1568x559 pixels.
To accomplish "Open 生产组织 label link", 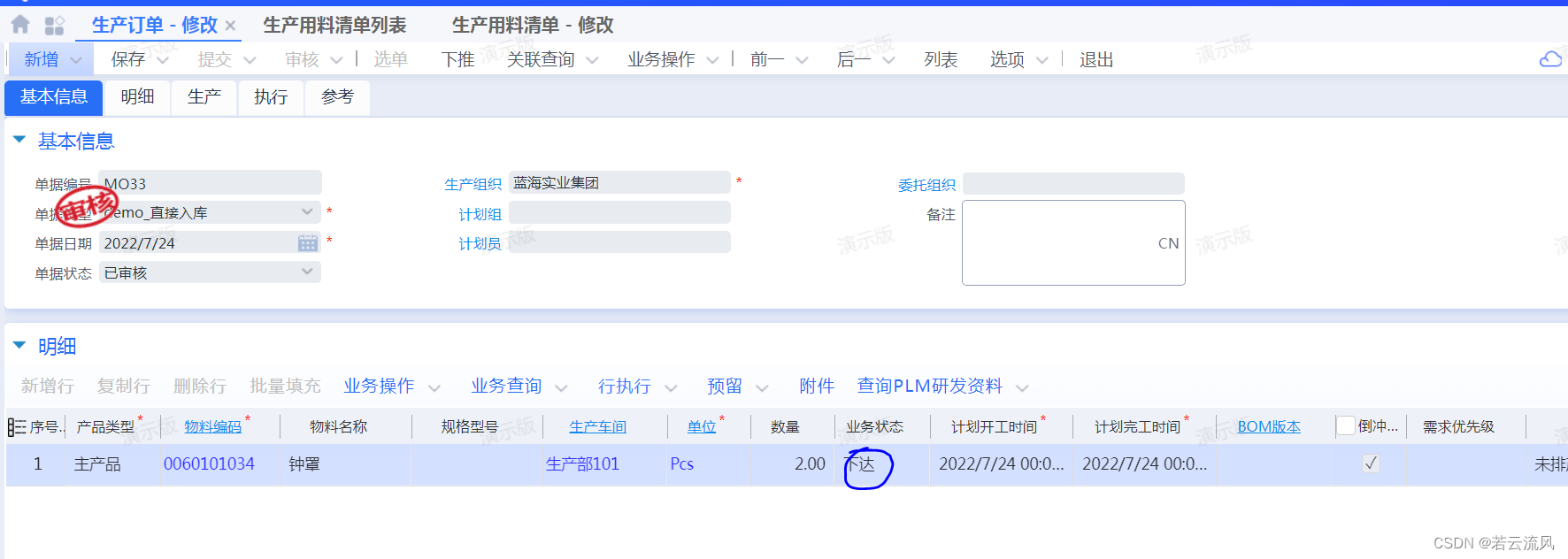I will tap(473, 184).
